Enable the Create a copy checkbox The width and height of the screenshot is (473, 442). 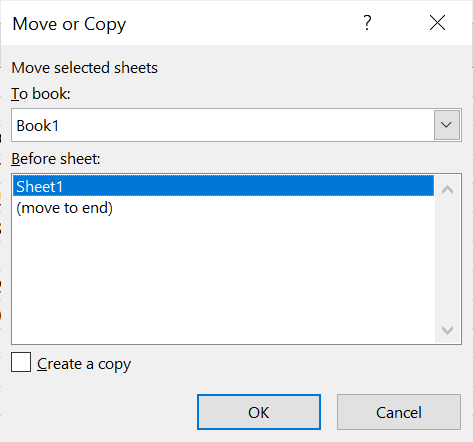(x=21, y=362)
